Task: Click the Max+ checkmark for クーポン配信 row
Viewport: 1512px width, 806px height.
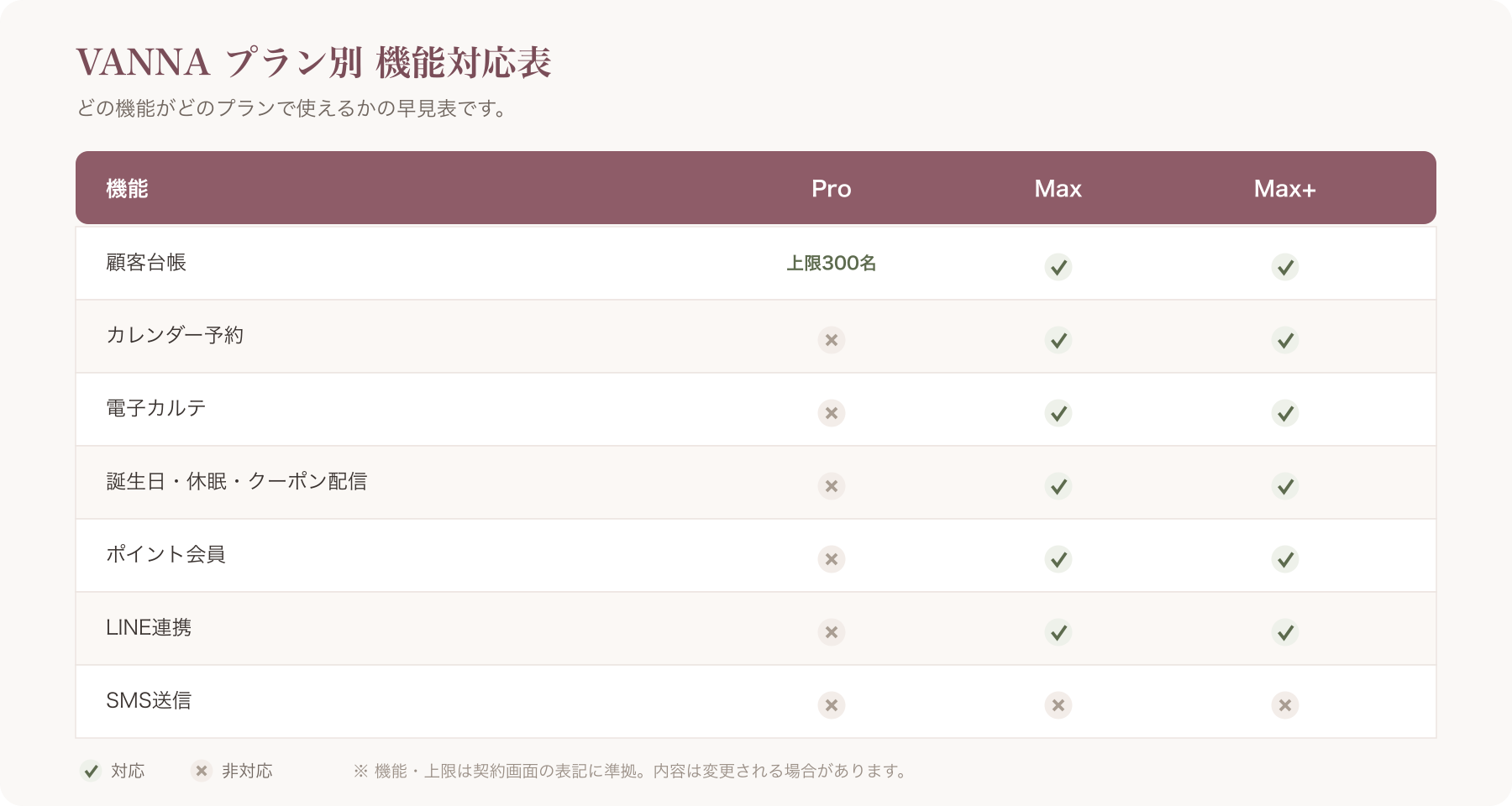Action: pos(1285,486)
